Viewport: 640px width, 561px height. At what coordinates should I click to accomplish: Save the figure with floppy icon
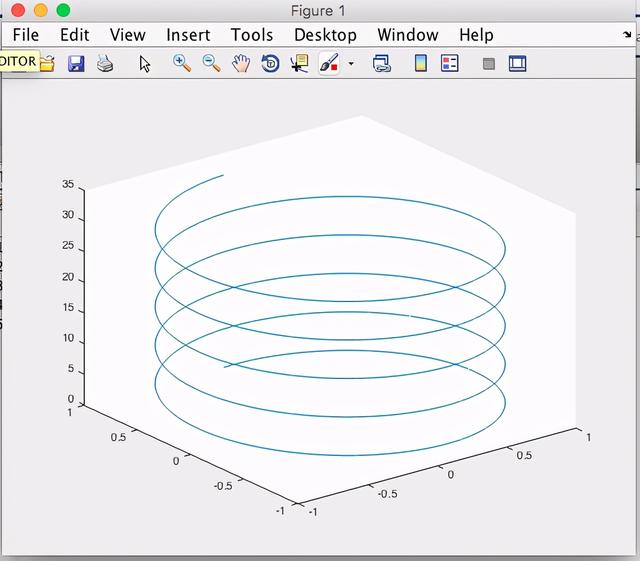(x=76, y=64)
